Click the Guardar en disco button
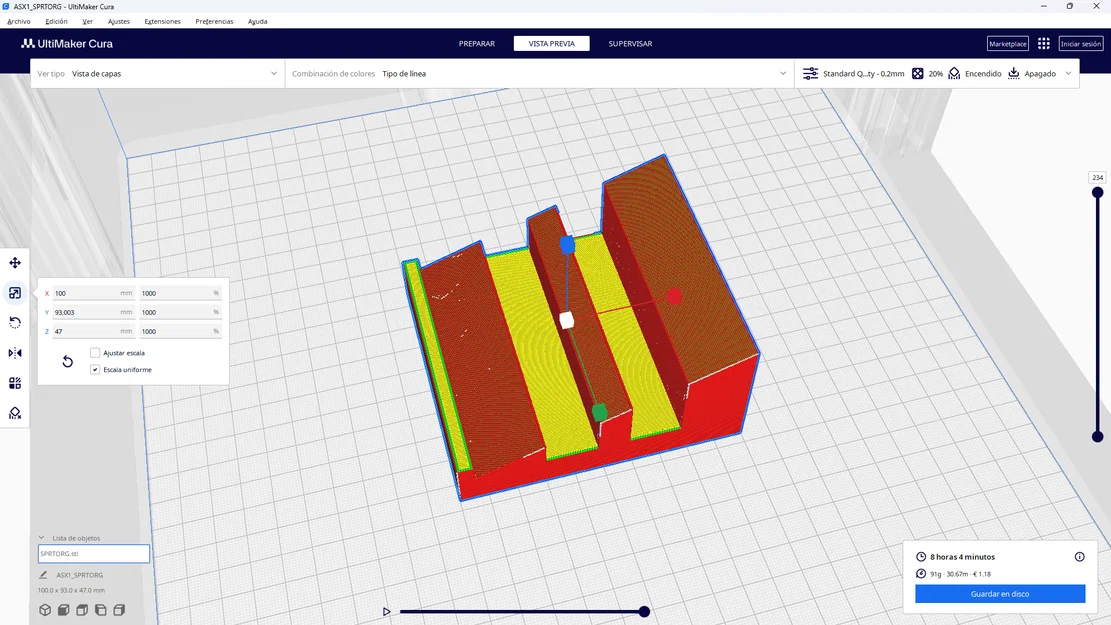 [x=999, y=593]
